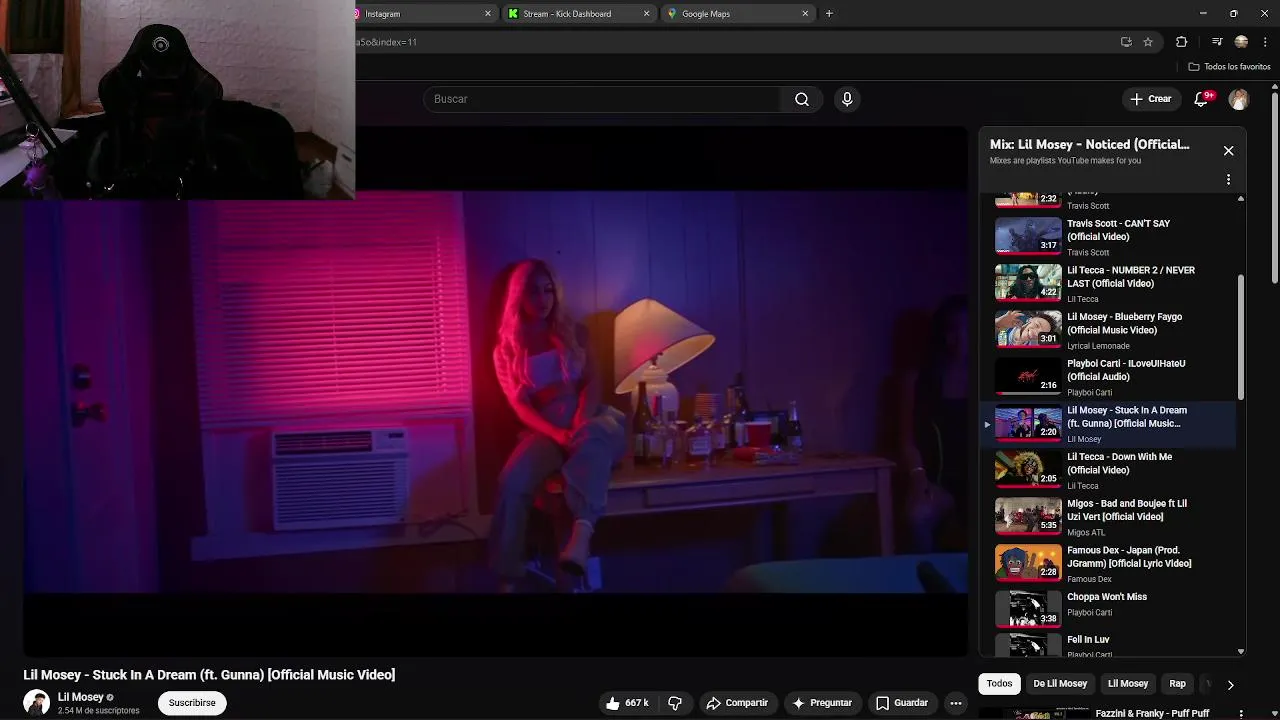Open Choppa Won't Miss thumbnail
Image resolution: width=1280 pixels, height=720 pixels.
(x=1028, y=609)
